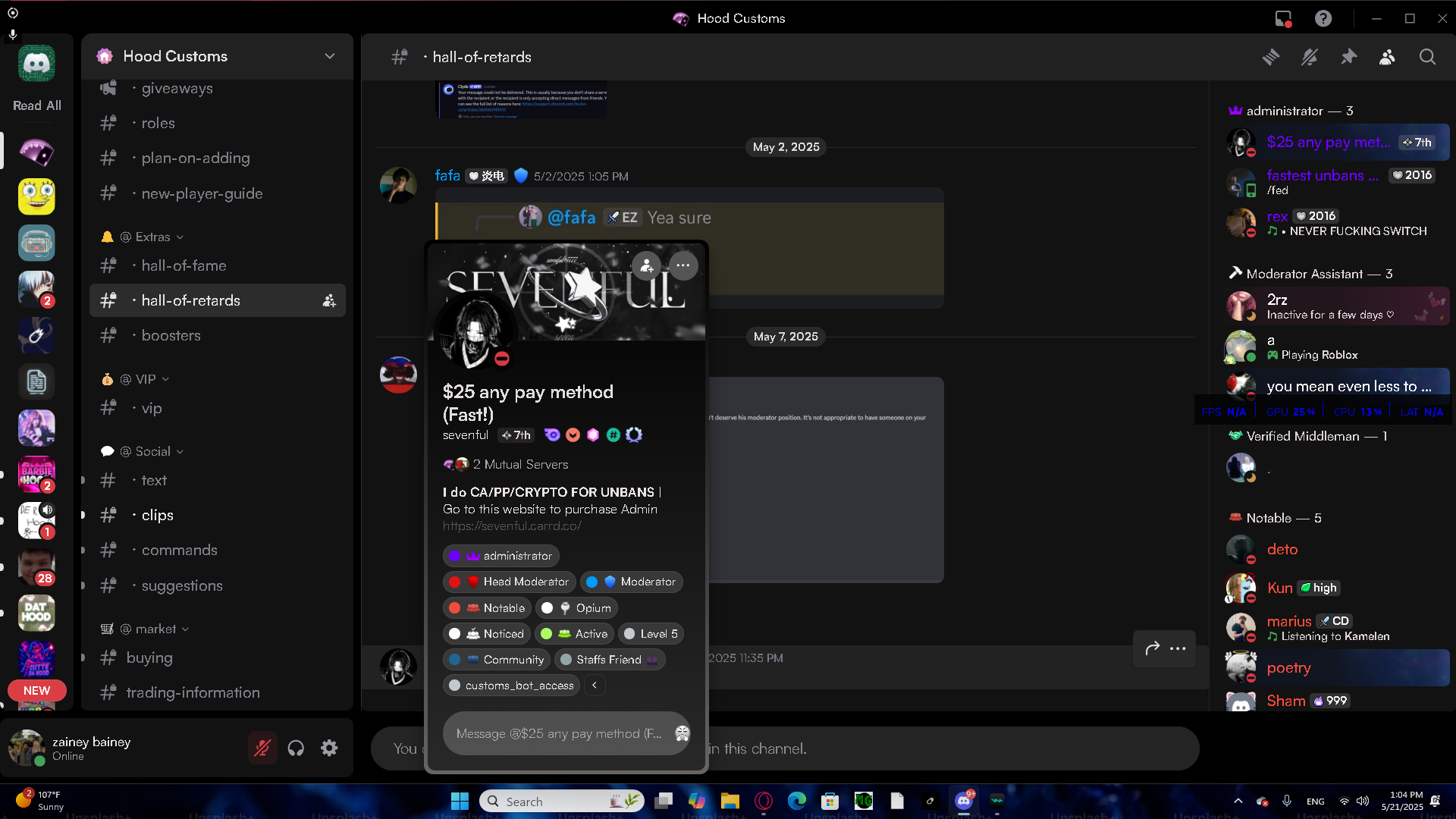
Task: Open Hood Customs server dropdown
Action: click(x=329, y=56)
